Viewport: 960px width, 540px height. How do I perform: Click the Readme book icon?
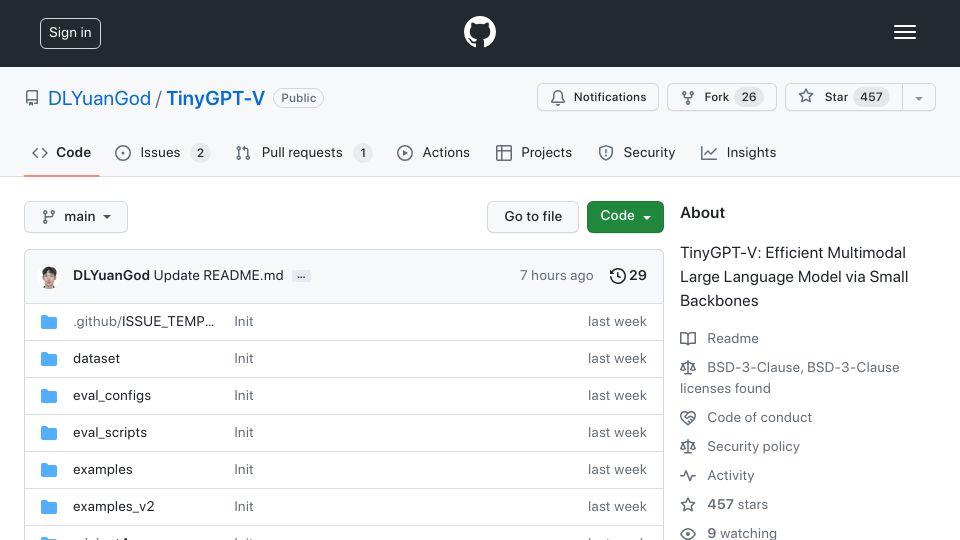point(688,339)
